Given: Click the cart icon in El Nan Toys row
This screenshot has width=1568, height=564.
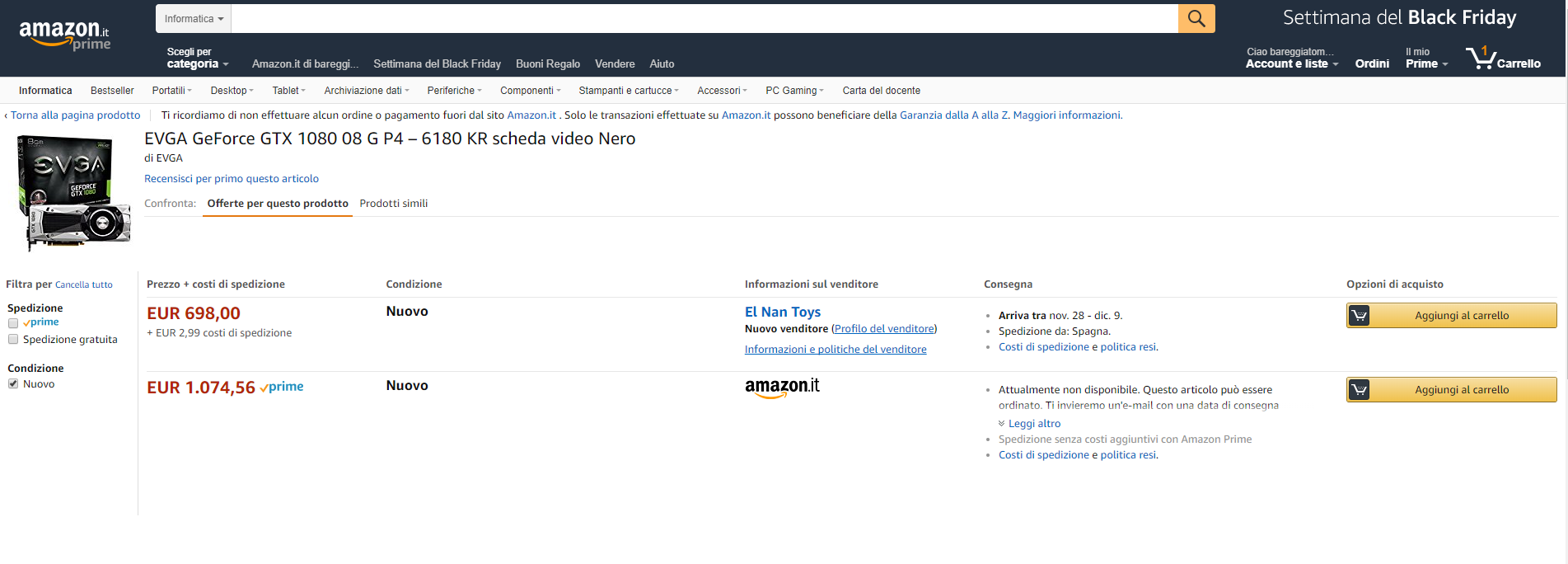Looking at the screenshot, I should point(1360,316).
